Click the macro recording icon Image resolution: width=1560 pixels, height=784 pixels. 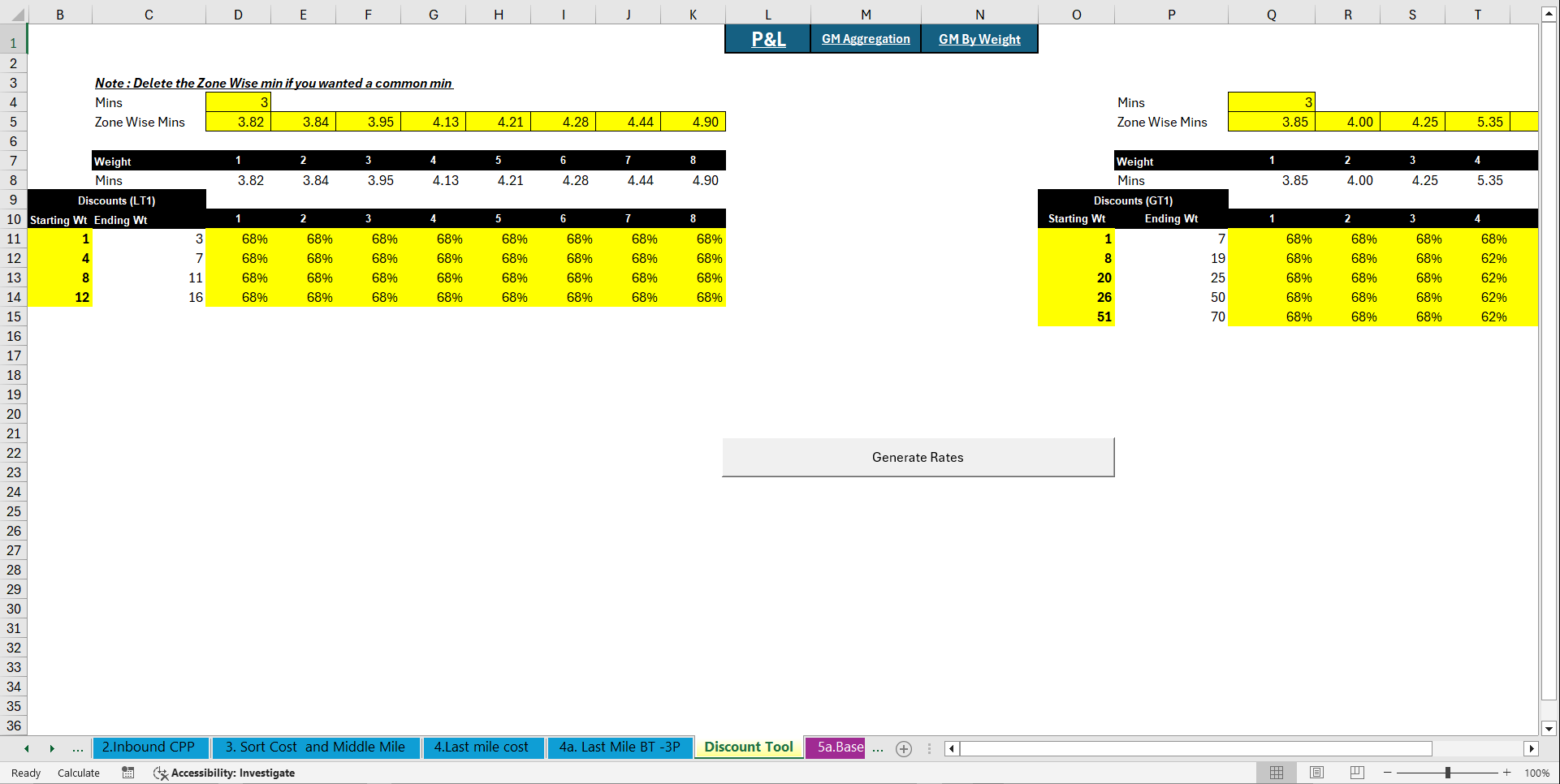[127, 773]
